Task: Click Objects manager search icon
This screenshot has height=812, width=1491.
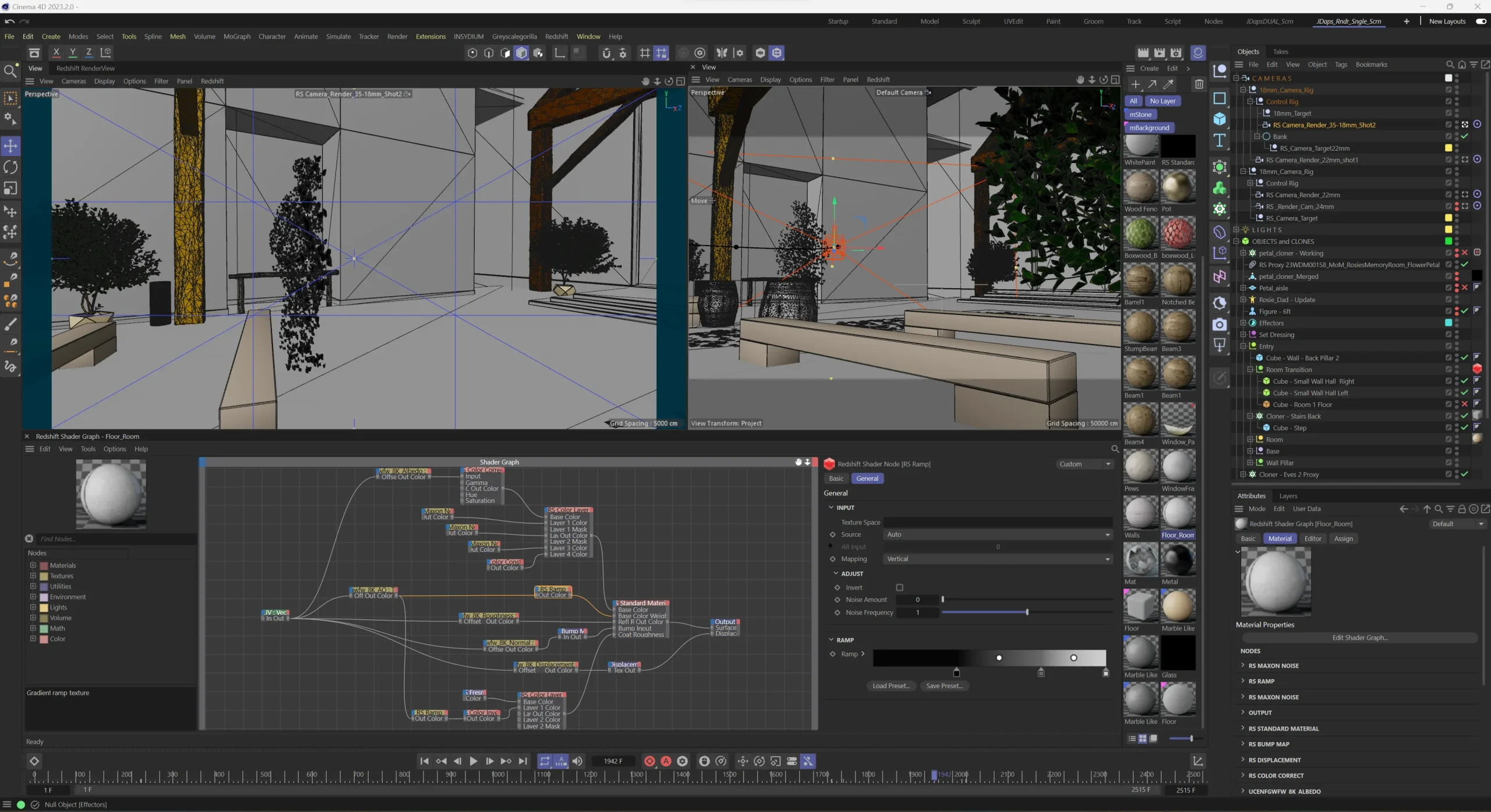Action: (1450, 65)
